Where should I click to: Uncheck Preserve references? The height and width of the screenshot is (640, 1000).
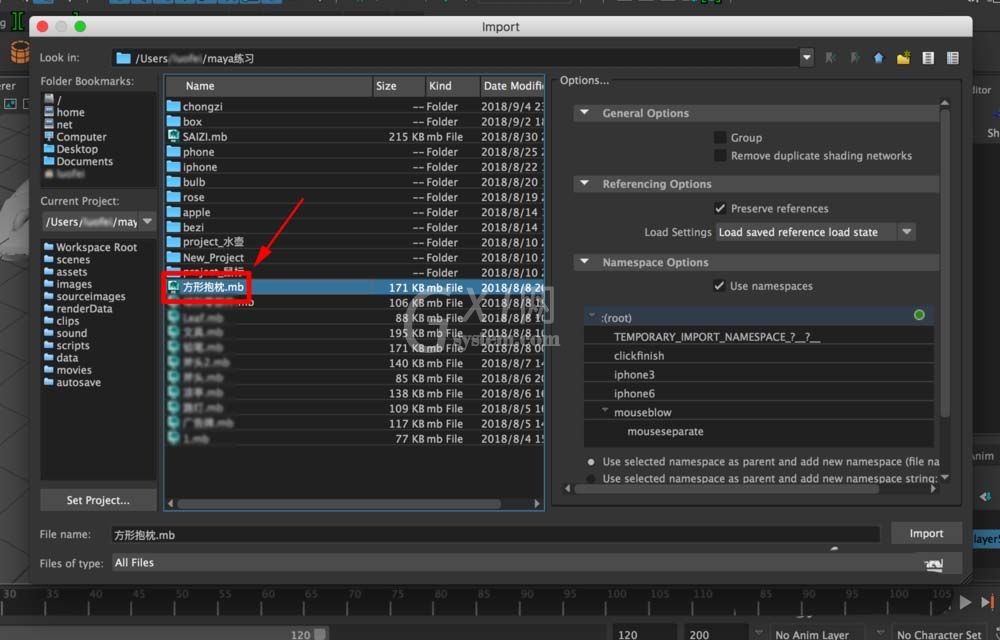tap(720, 208)
